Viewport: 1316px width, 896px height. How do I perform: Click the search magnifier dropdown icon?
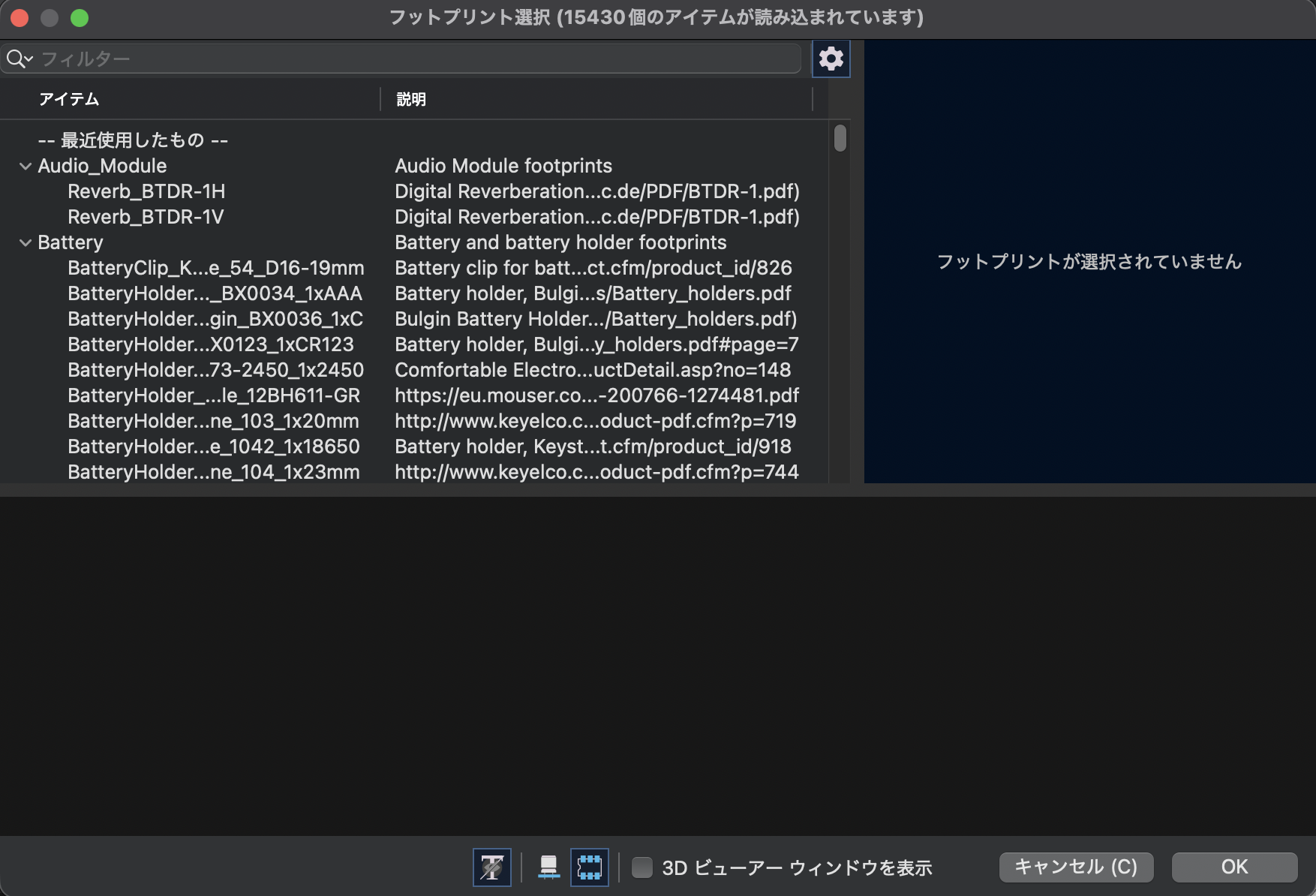tap(20, 59)
